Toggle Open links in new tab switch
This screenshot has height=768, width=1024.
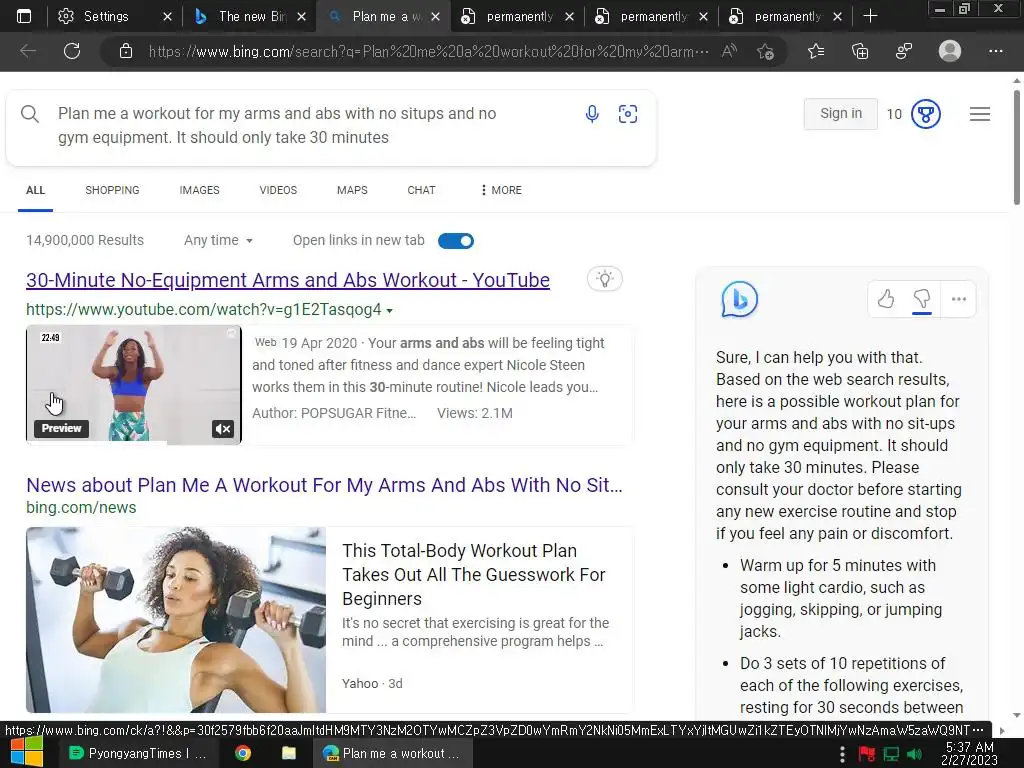click(456, 241)
